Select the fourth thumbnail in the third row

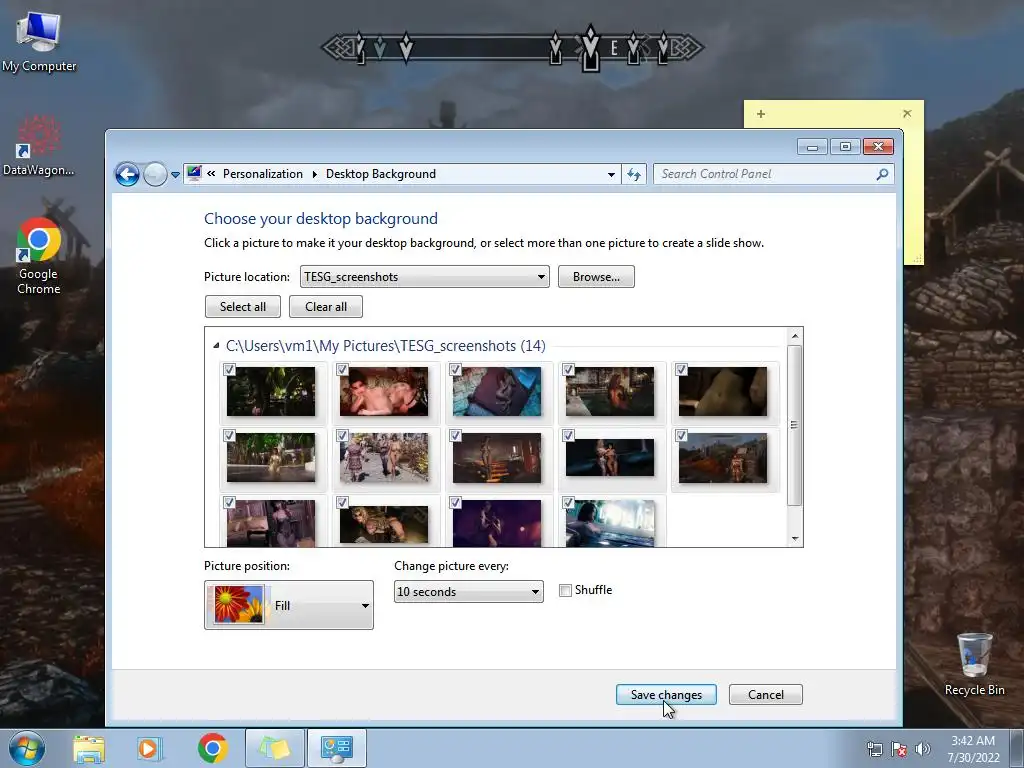[x=610, y=524]
